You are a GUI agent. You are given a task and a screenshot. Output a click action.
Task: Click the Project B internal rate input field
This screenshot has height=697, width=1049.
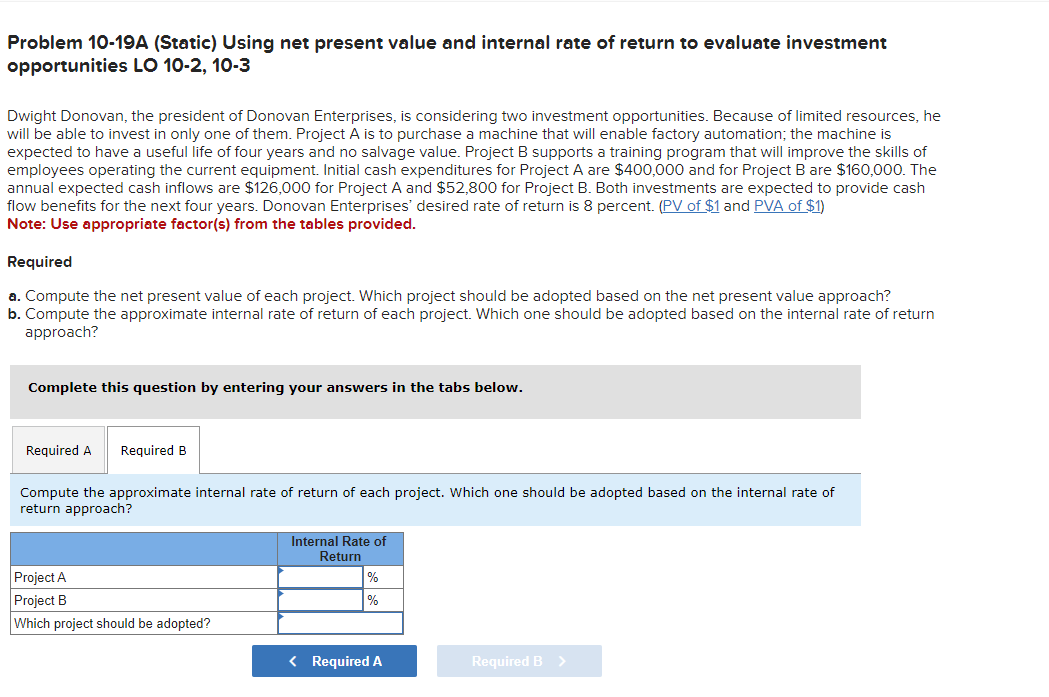[x=318, y=600]
